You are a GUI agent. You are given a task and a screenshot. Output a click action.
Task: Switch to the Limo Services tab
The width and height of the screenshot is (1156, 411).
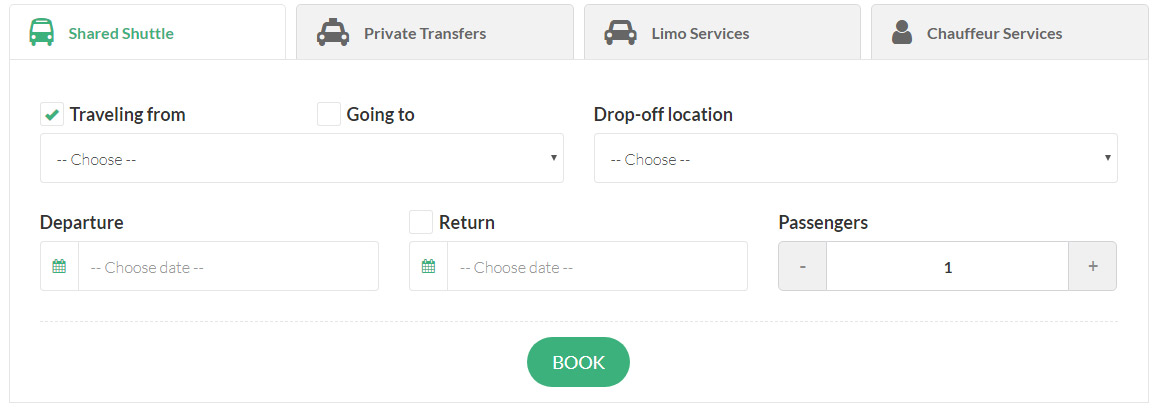[722, 32]
